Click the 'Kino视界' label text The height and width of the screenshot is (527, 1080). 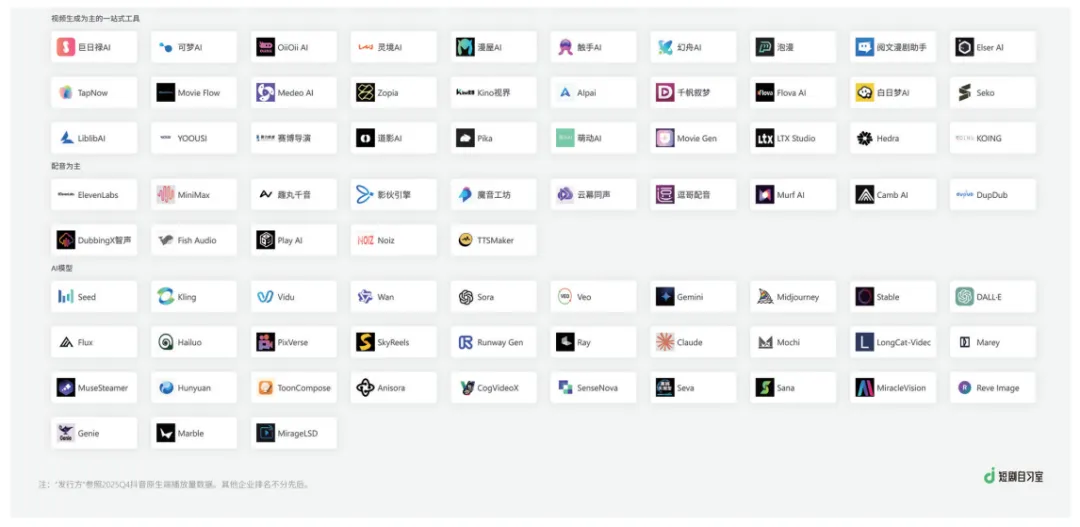tap(494, 93)
